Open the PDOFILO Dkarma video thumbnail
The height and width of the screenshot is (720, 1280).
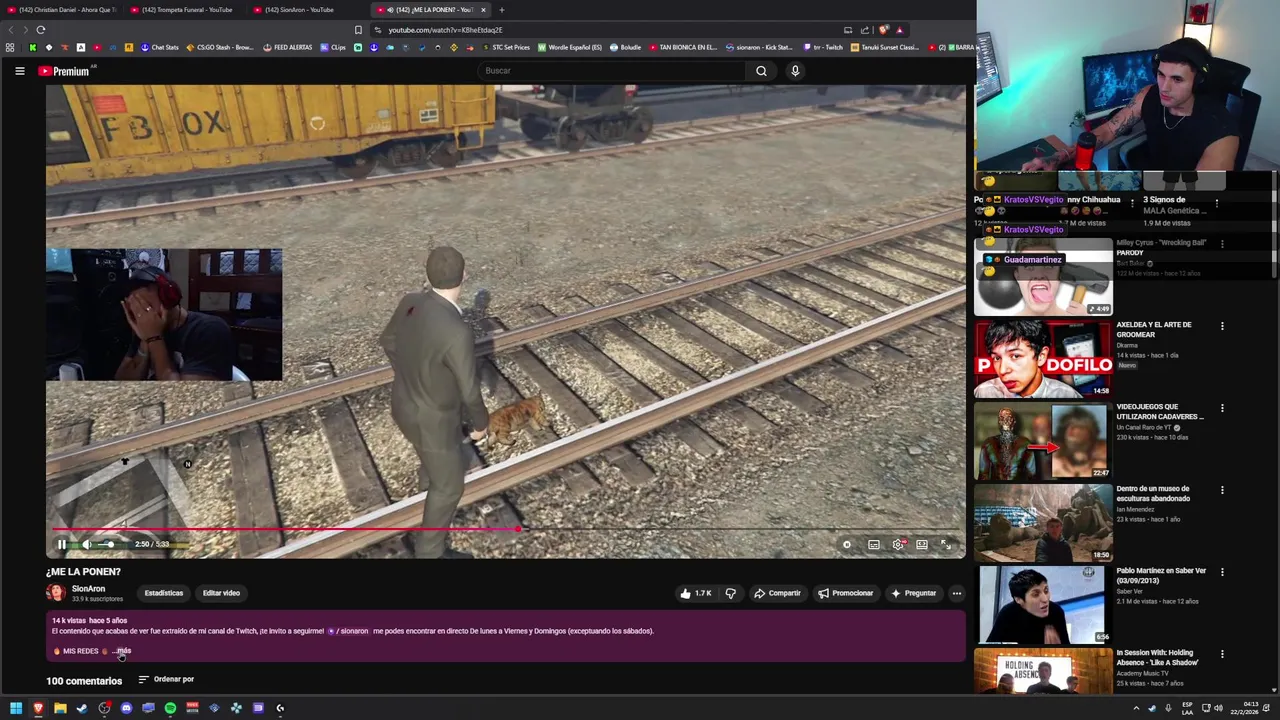1044,358
